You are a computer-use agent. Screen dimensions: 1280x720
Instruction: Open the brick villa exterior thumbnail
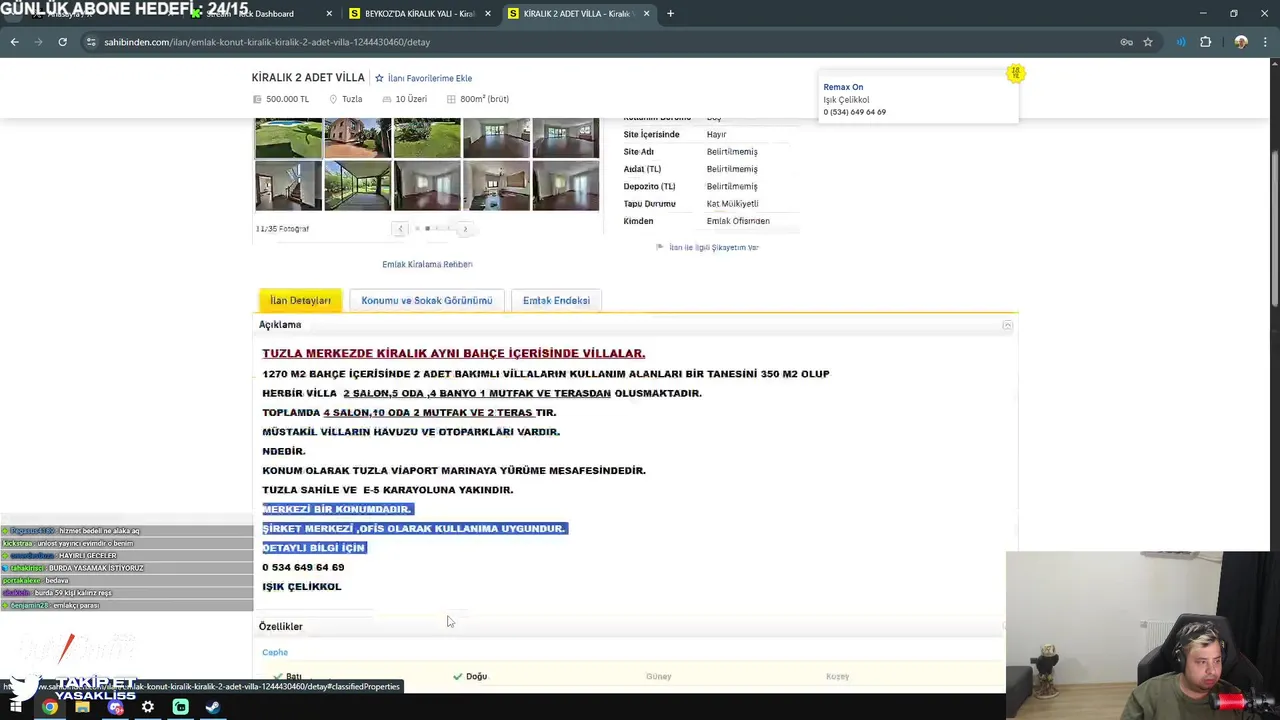[x=358, y=138]
